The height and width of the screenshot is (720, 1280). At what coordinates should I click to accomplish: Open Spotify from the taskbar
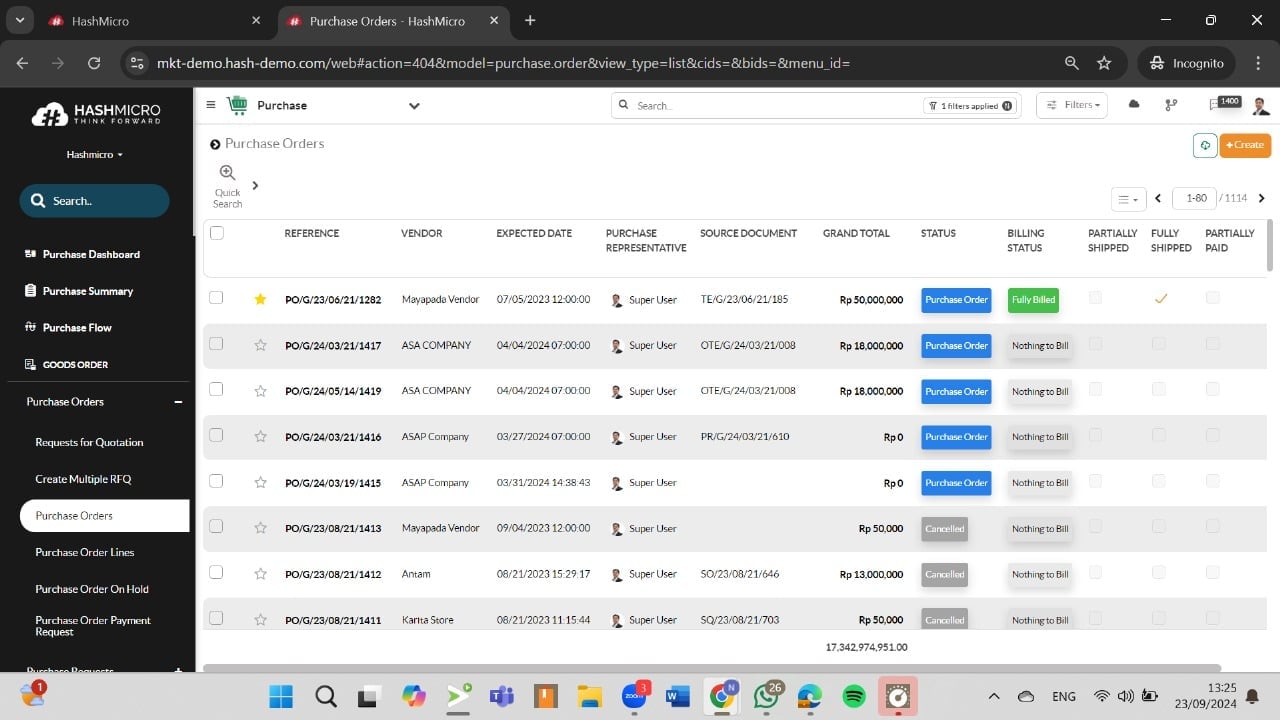pyautogui.click(x=853, y=696)
